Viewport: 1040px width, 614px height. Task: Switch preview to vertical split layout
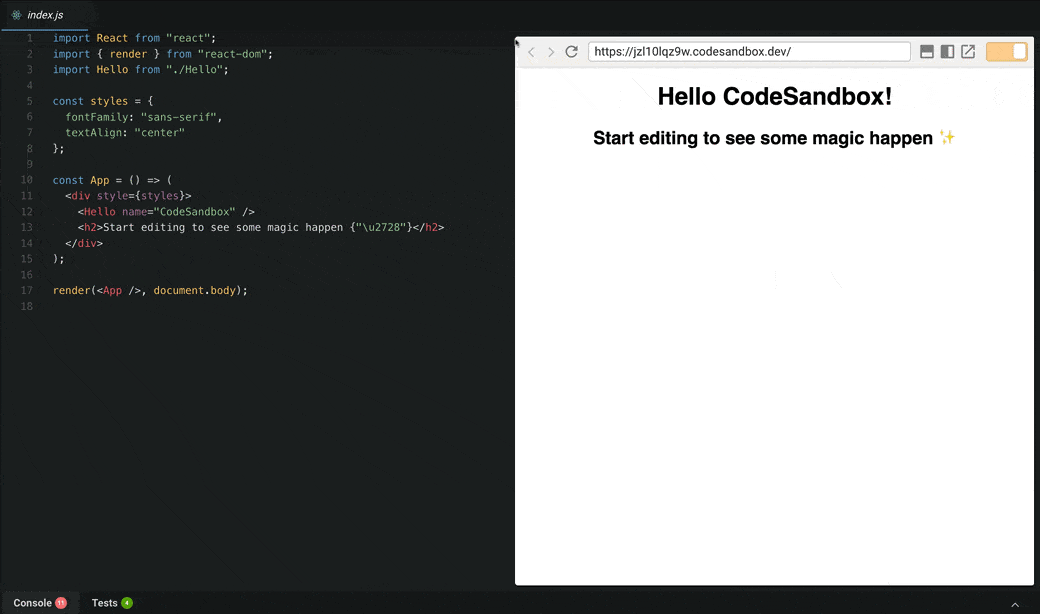[947, 51]
